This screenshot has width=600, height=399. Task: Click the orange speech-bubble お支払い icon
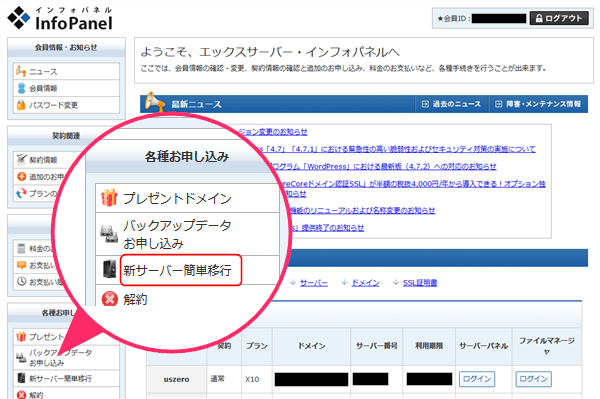tap(21, 265)
